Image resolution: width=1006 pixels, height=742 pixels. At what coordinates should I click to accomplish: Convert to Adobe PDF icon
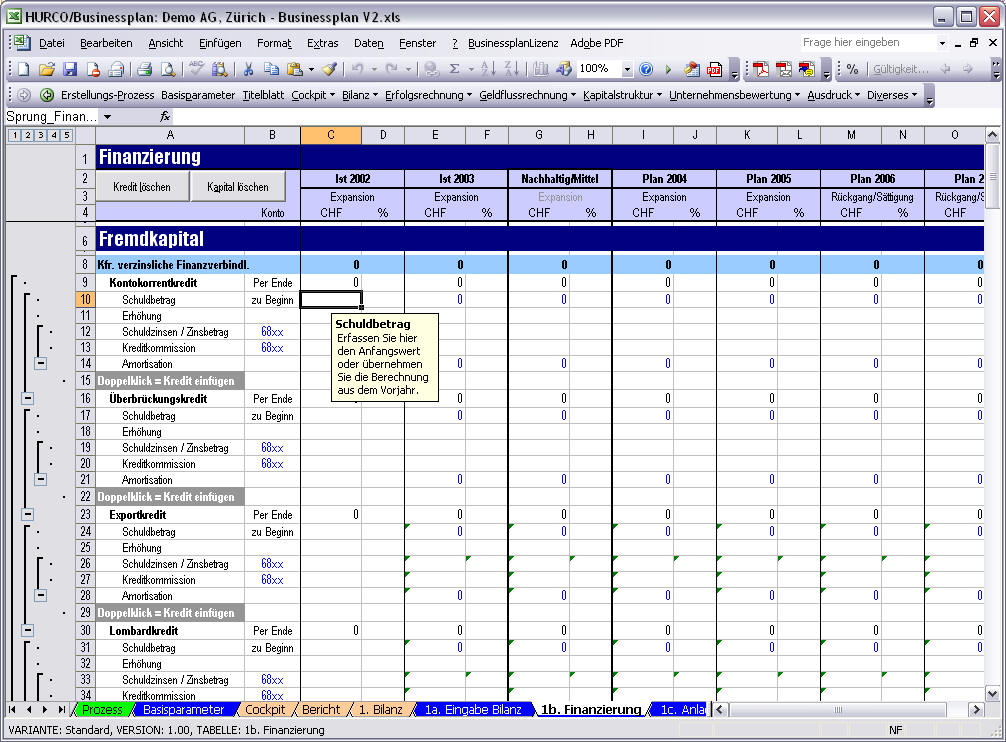[760, 69]
